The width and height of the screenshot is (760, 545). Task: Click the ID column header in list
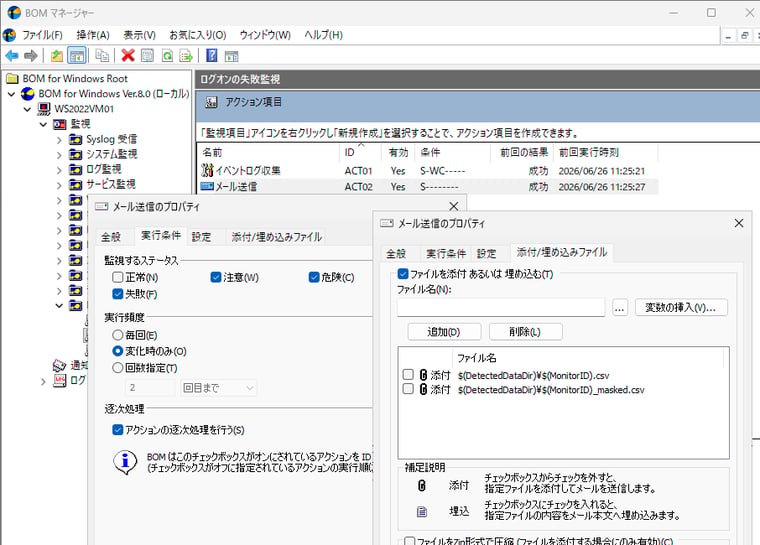360,153
